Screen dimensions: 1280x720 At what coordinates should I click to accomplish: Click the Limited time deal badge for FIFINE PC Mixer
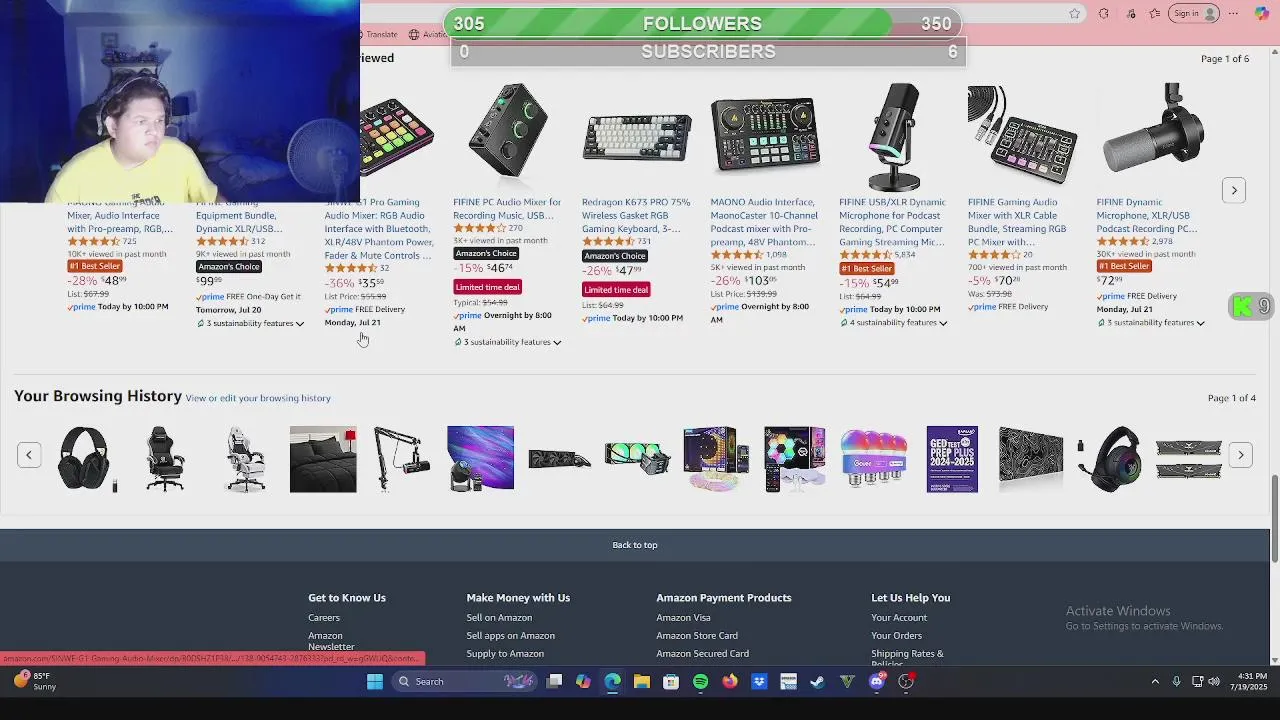tap(488, 287)
